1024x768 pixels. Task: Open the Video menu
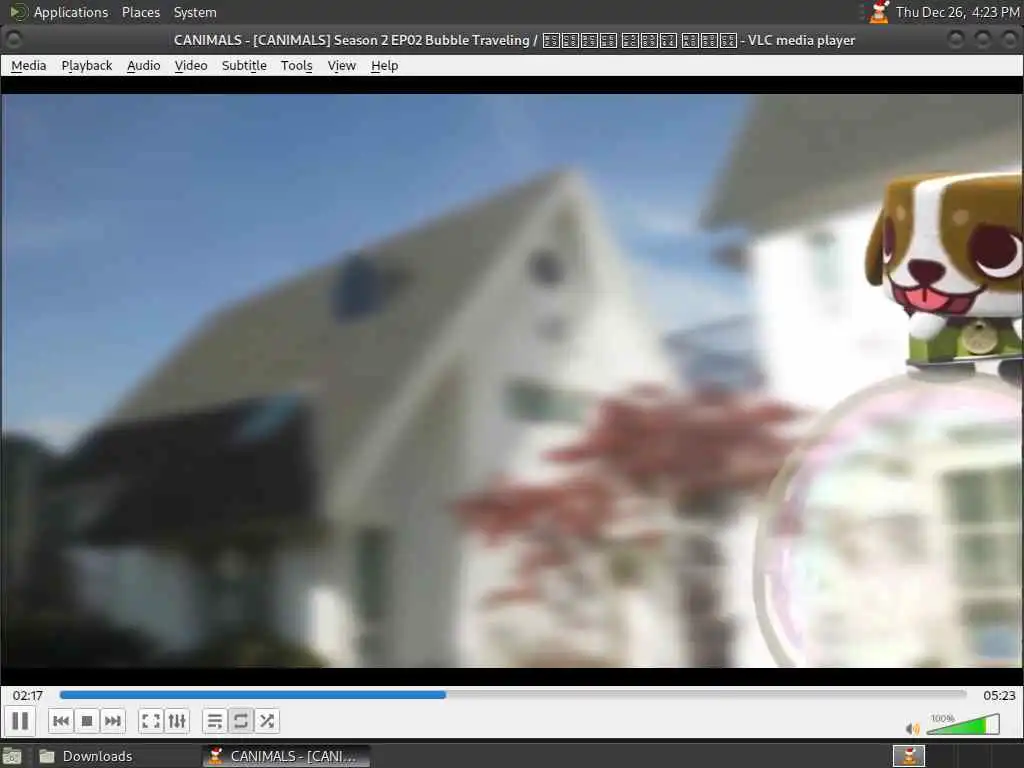pos(191,65)
